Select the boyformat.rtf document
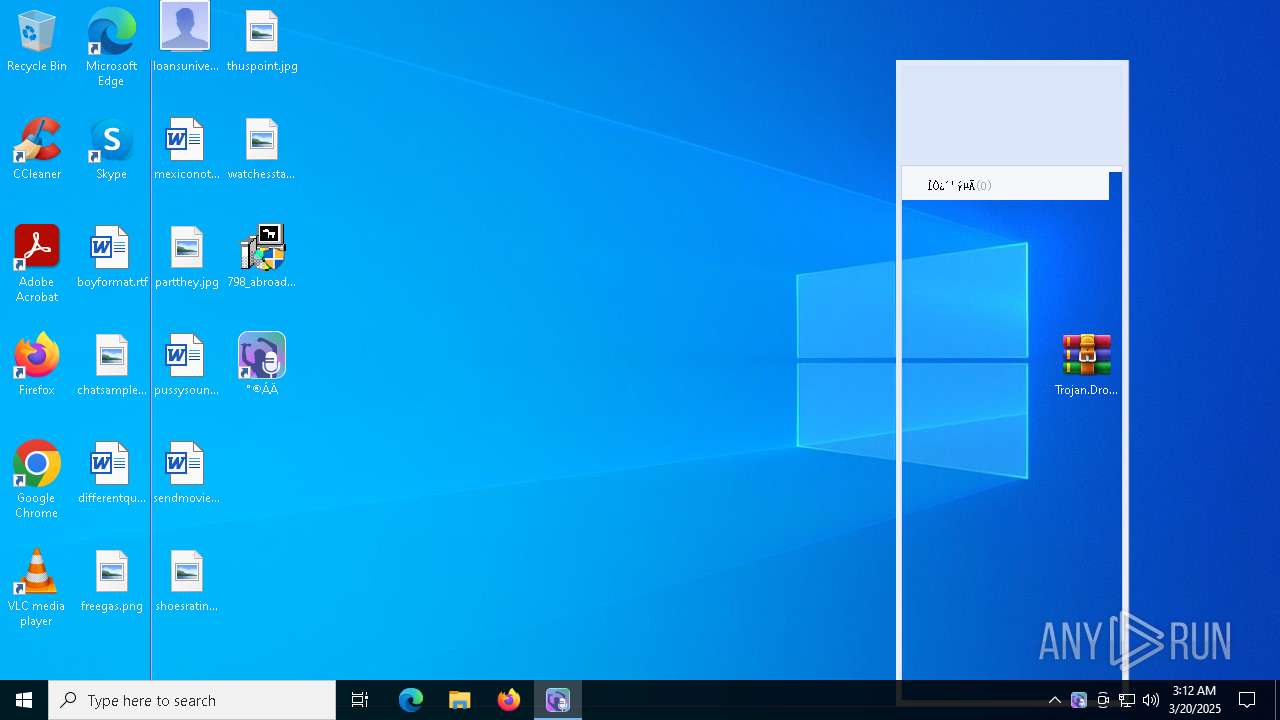The width and height of the screenshot is (1280, 720). [111, 258]
